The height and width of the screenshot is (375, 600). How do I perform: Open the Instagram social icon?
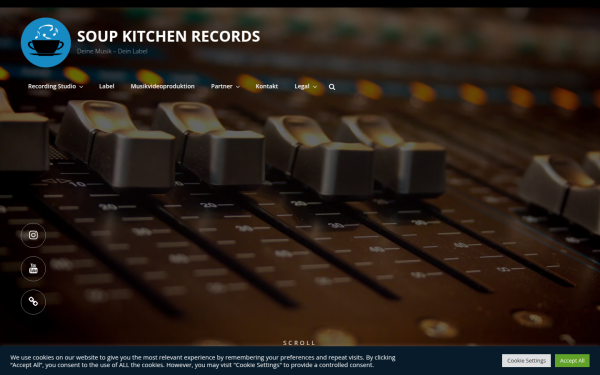[x=33, y=235]
